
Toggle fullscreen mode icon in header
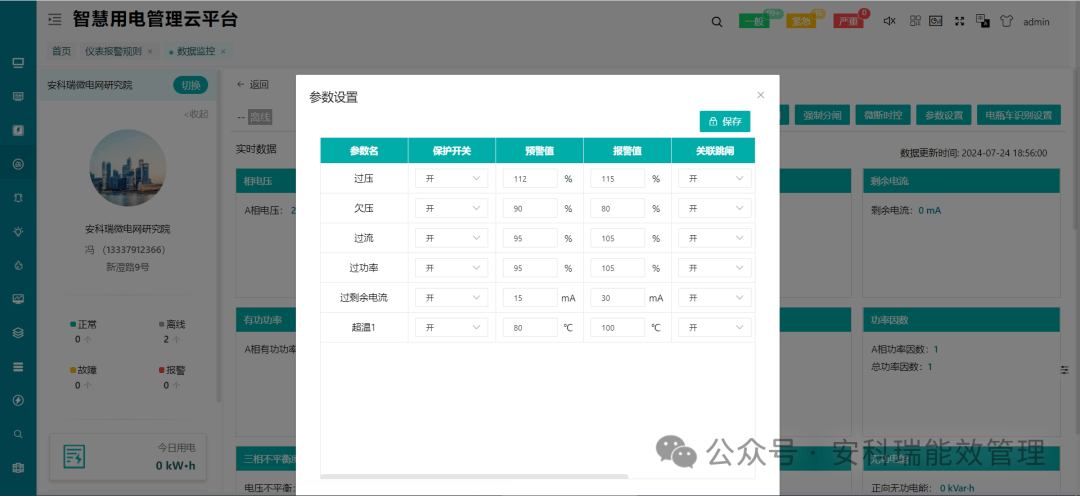959,21
